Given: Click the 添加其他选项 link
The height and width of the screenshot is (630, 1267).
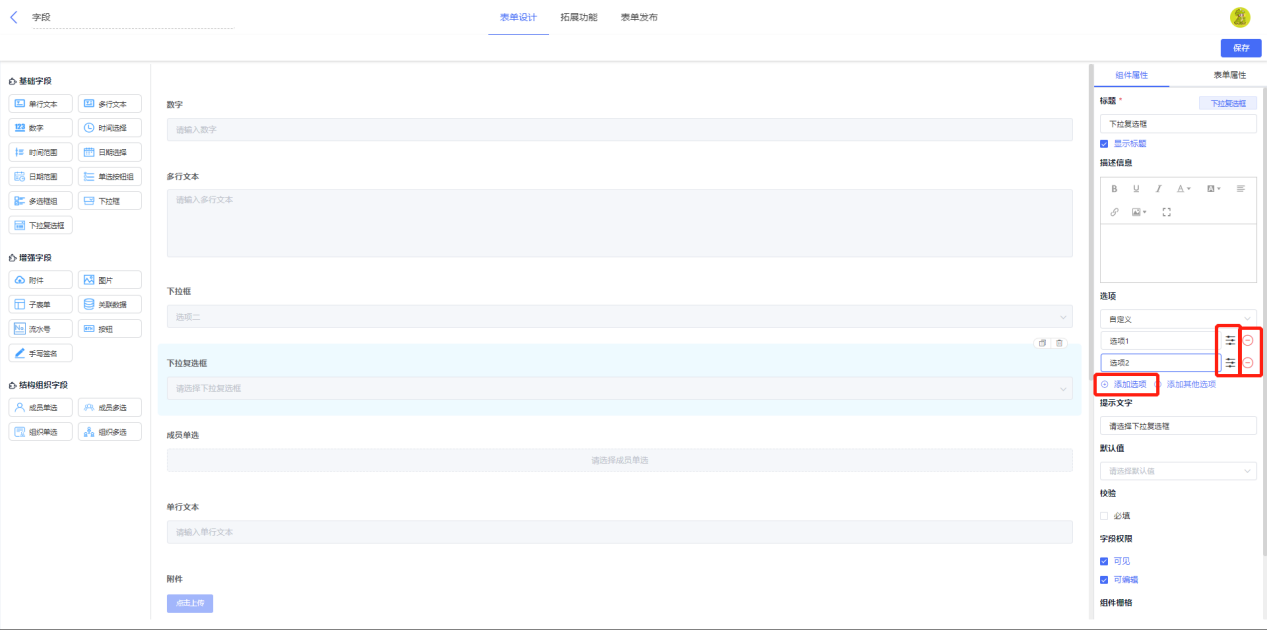Looking at the screenshot, I should click(1191, 384).
